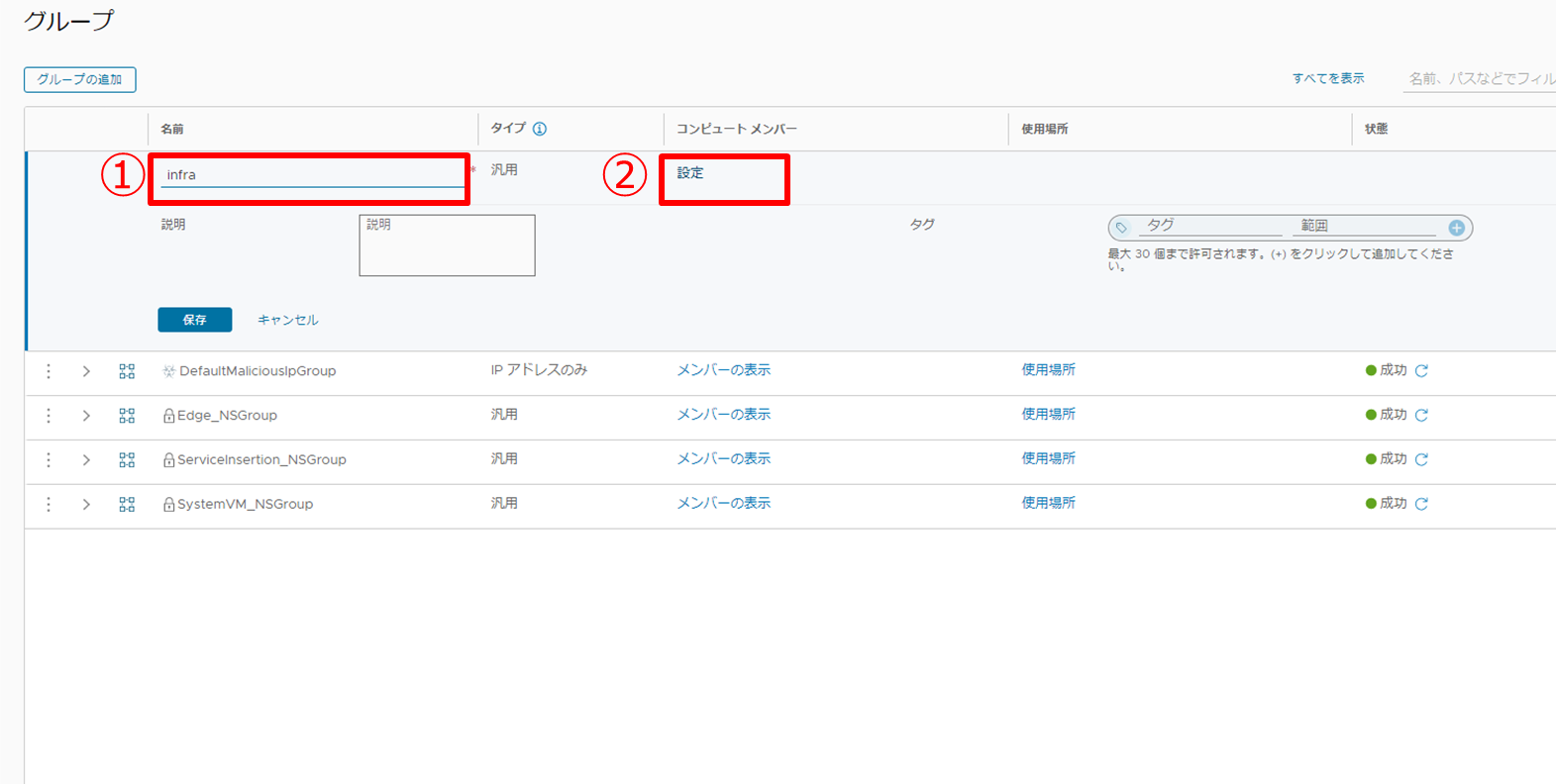This screenshot has width=1556, height=784.
Task: Click the Type column info icon
Action: point(540,129)
